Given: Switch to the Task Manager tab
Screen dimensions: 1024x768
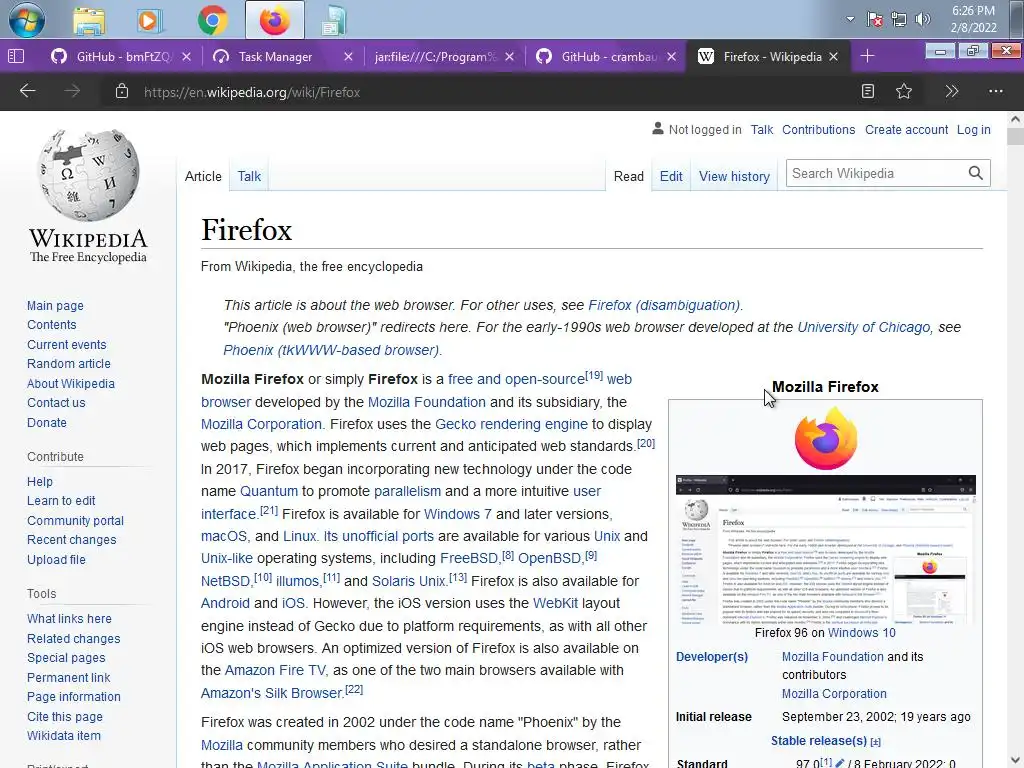Looking at the screenshot, I should coord(274,57).
